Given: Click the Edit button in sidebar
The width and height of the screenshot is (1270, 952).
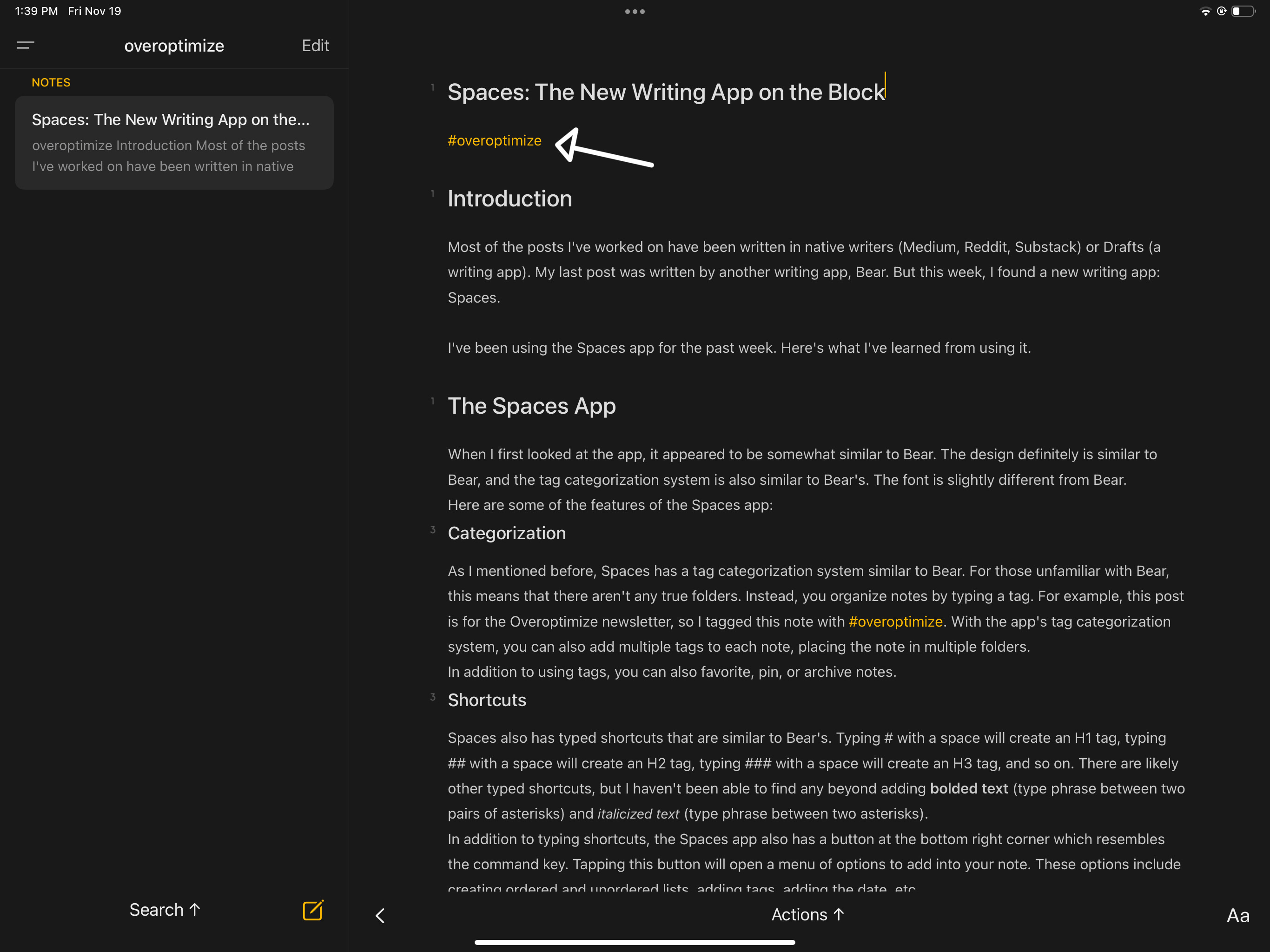Looking at the screenshot, I should click(x=315, y=46).
